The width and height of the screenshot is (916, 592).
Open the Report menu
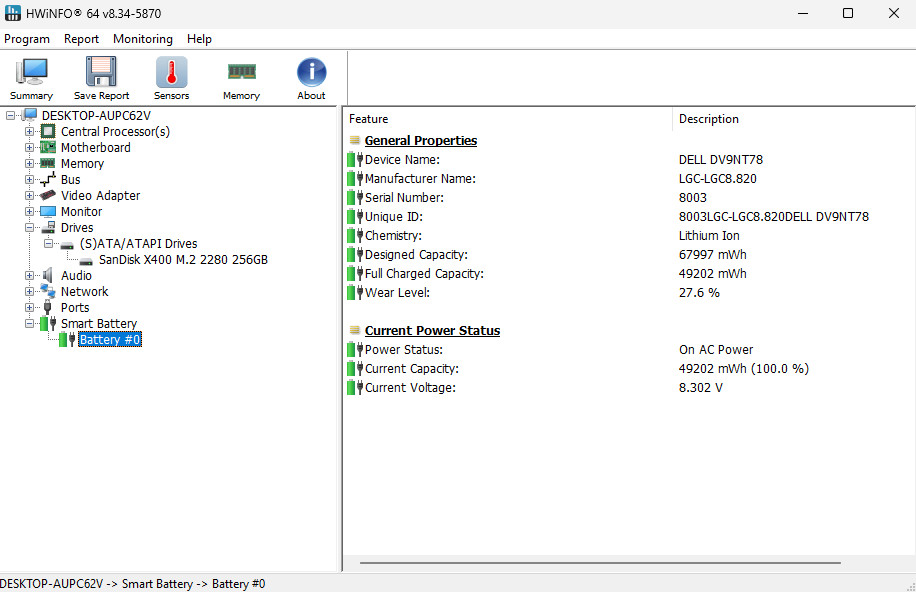pos(81,39)
